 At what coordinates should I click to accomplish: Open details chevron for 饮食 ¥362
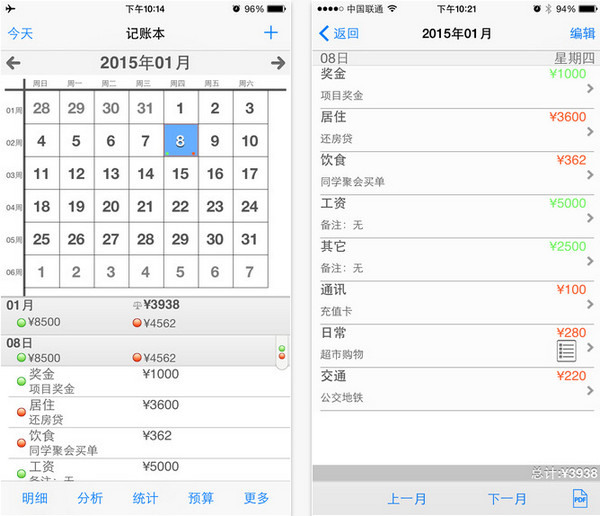pyautogui.click(x=590, y=175)
